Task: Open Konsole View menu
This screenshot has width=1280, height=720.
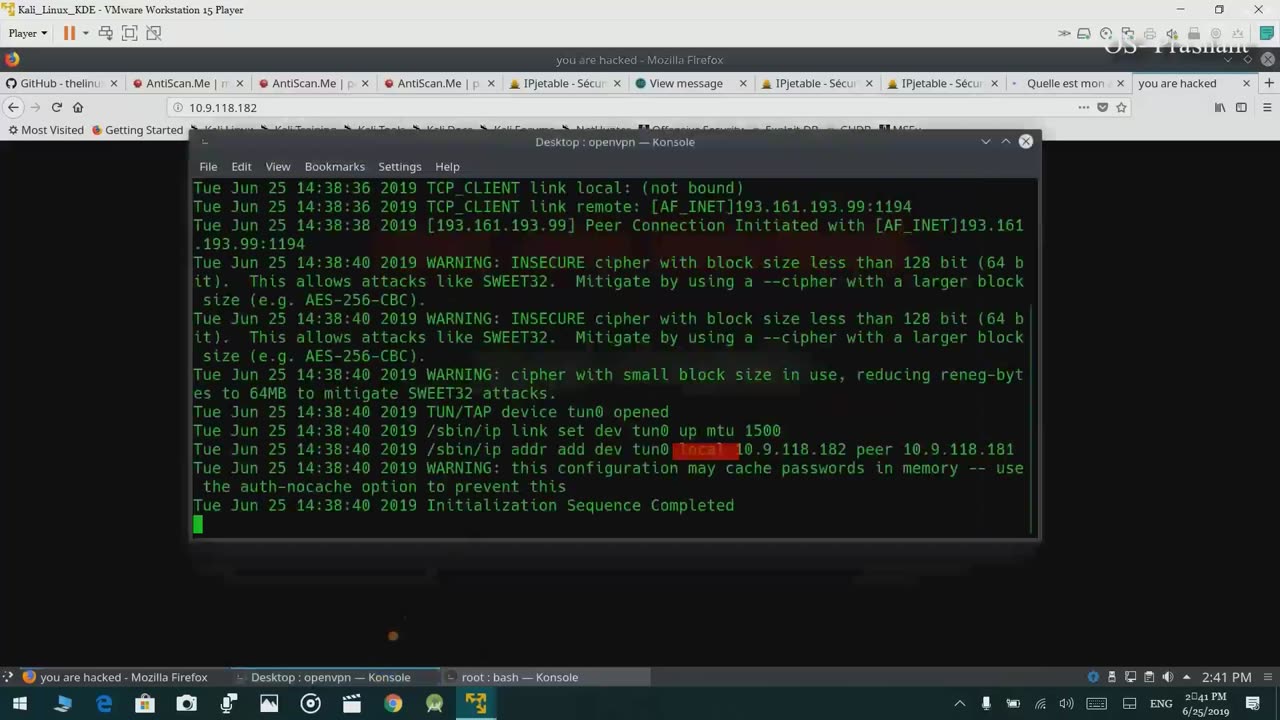Action: tap(278, 166)
